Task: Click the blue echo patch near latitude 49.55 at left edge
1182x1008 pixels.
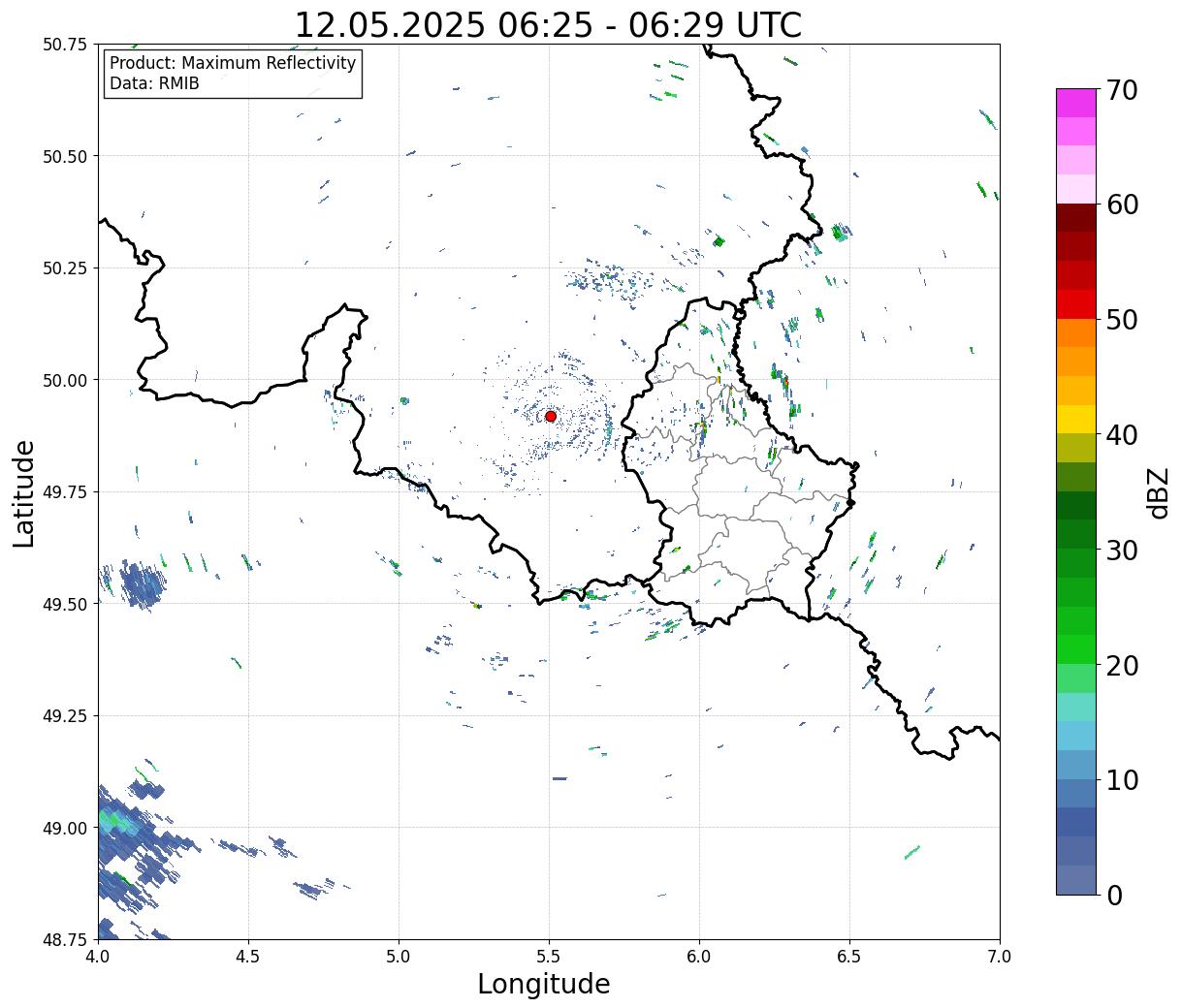Action: click(x=141, y=584)
